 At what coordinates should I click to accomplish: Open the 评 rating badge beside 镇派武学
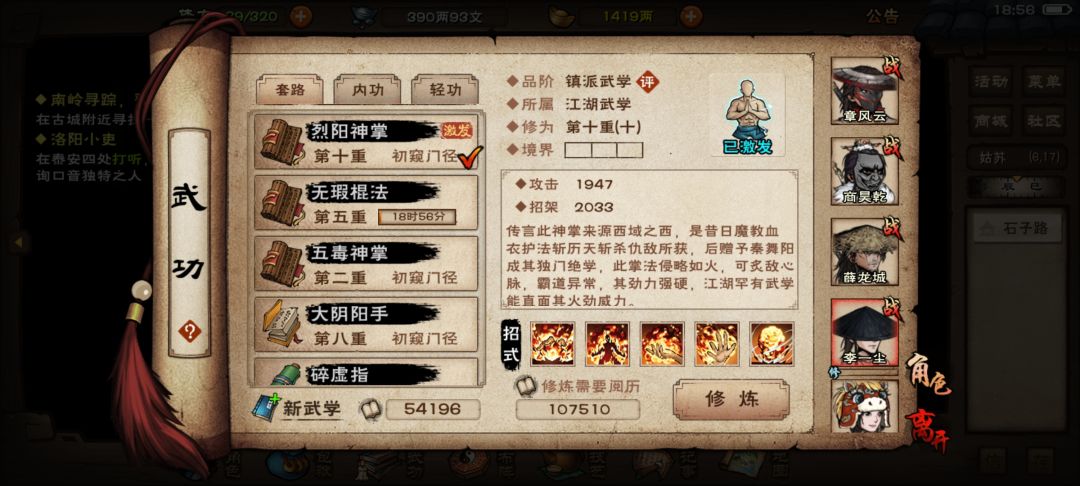pyautogui.click(x=647, y=82)
